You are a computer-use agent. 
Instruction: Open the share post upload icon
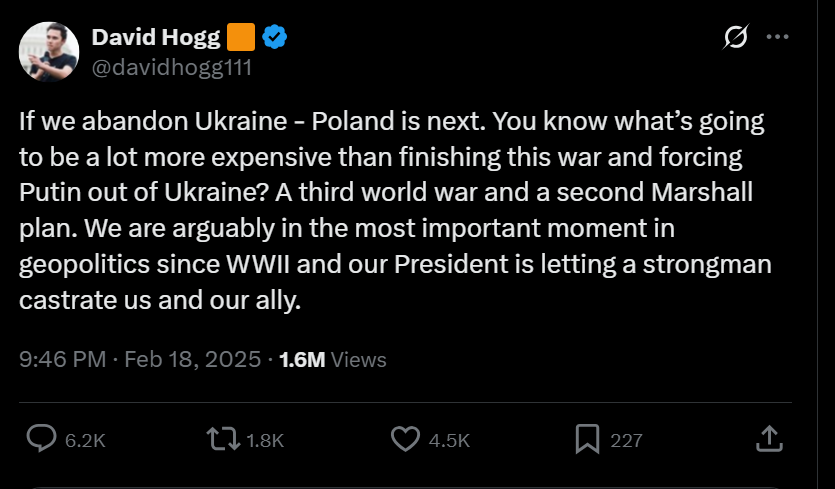click(769, 438)
